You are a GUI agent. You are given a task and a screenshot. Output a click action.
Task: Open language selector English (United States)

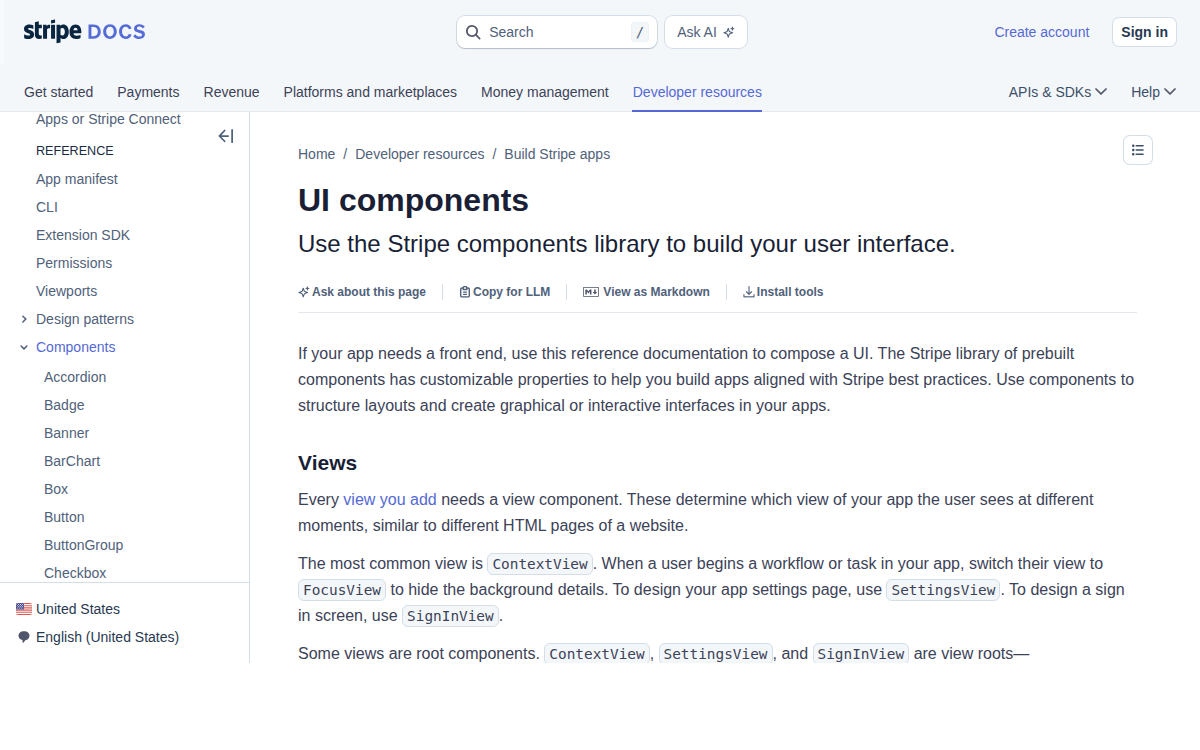click(x=107, y=637)
